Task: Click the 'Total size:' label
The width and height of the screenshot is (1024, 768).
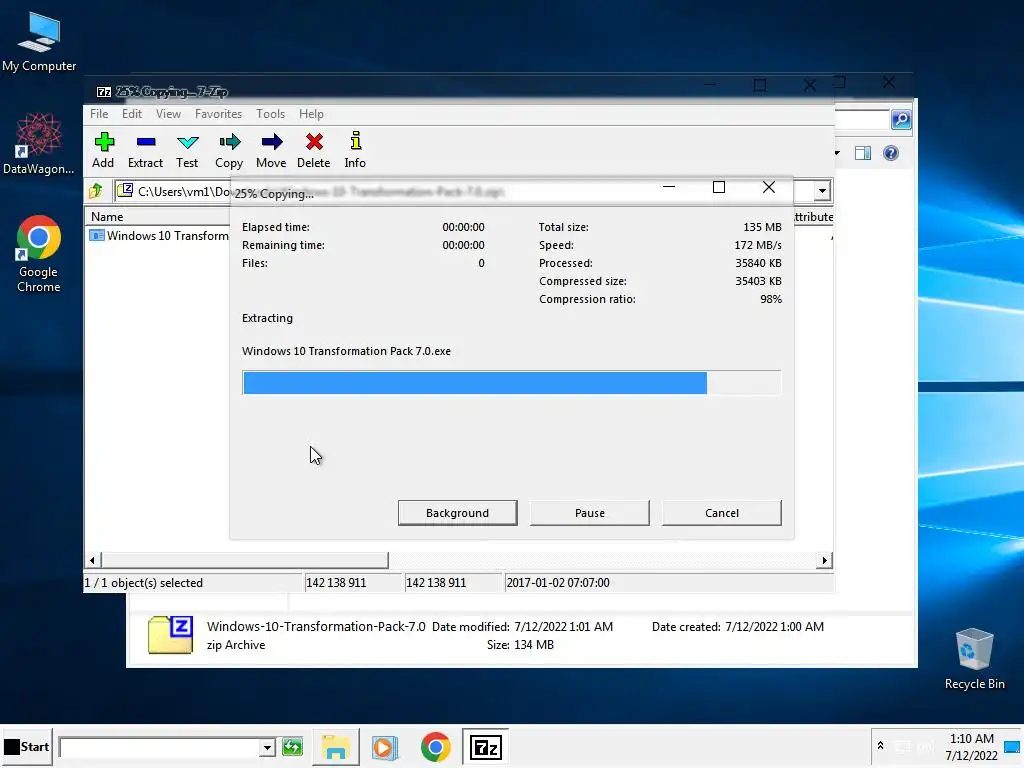Action: 564,227
